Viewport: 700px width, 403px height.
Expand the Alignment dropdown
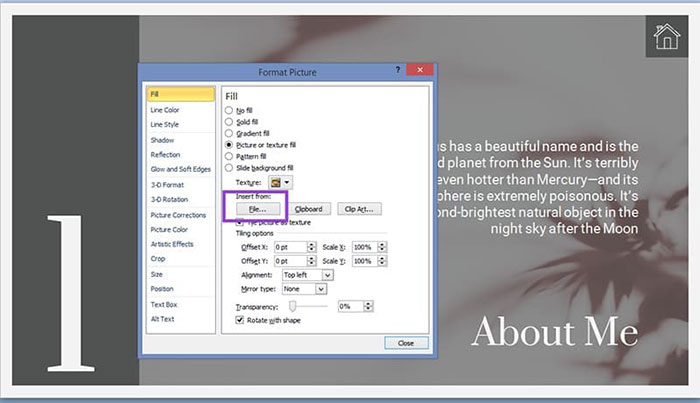[327, 274]
